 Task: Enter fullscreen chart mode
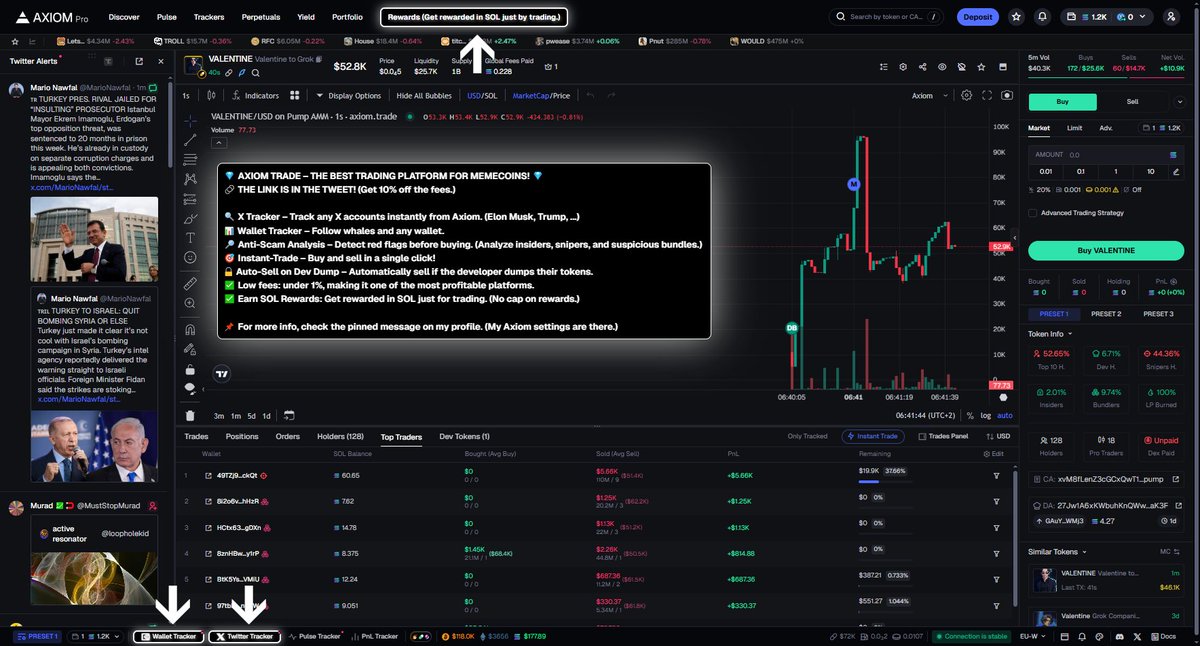[987, 96]
